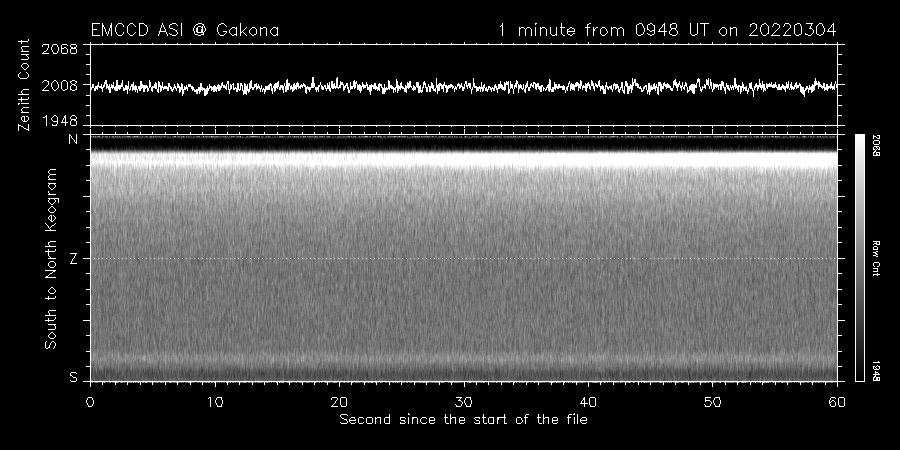900x450 pixels.
Task: Click the 0 second tick label
Action: coord(90,402)
